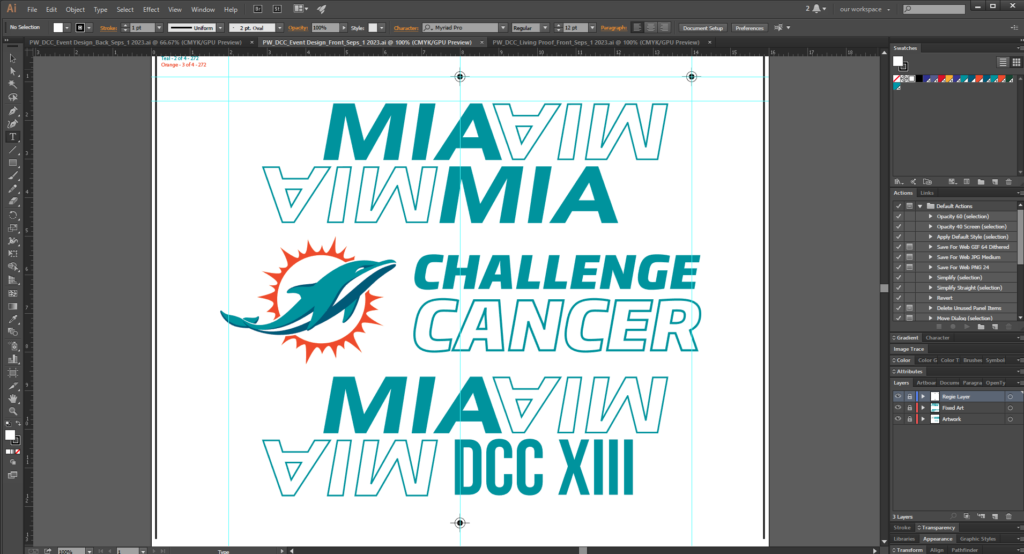Toggle checkmark for Default Actions set
Screen dimensions: 1024x554
coord(899,206)
